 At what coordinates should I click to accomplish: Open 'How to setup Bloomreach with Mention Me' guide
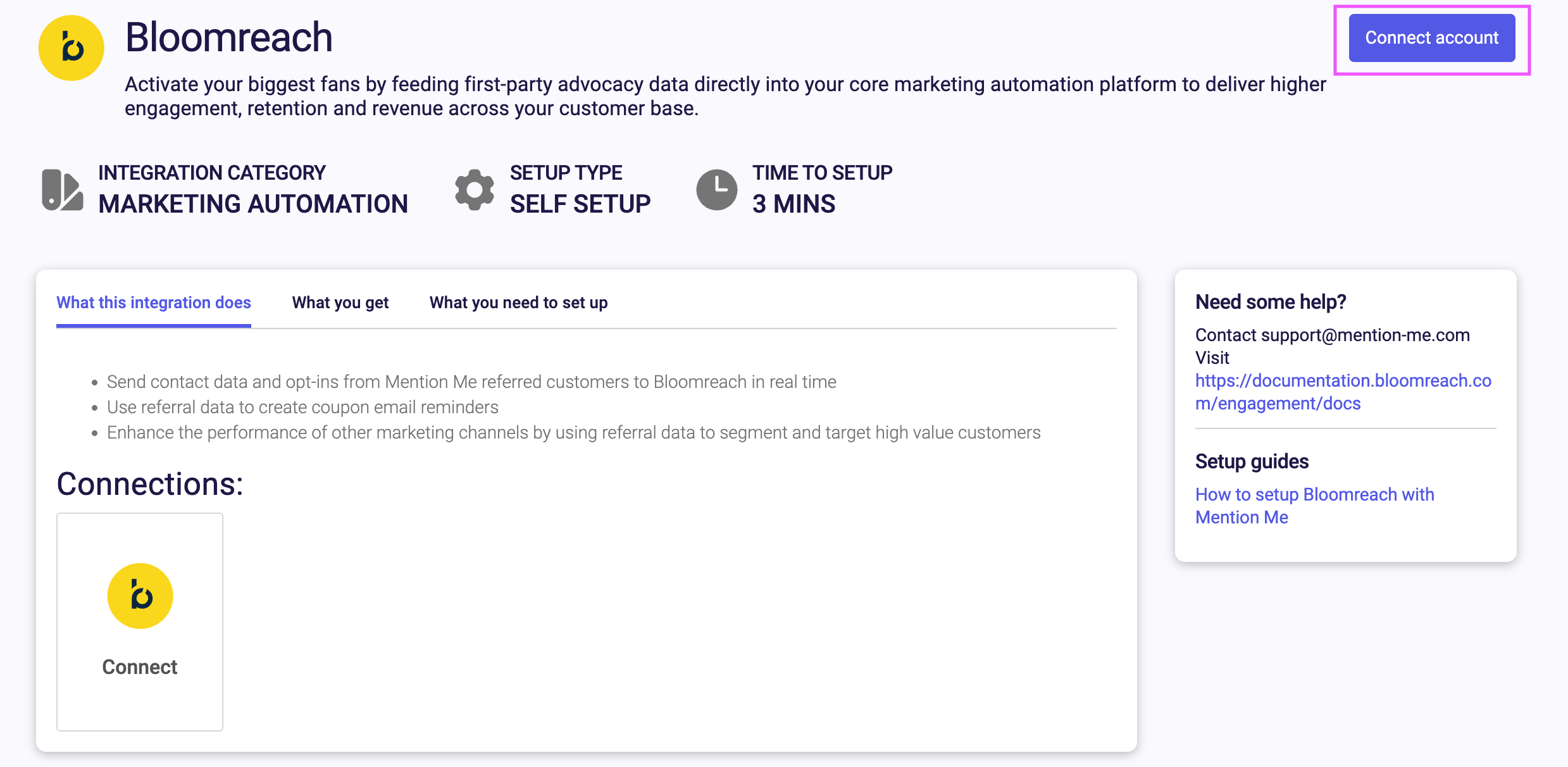[x=1314, y=506]
